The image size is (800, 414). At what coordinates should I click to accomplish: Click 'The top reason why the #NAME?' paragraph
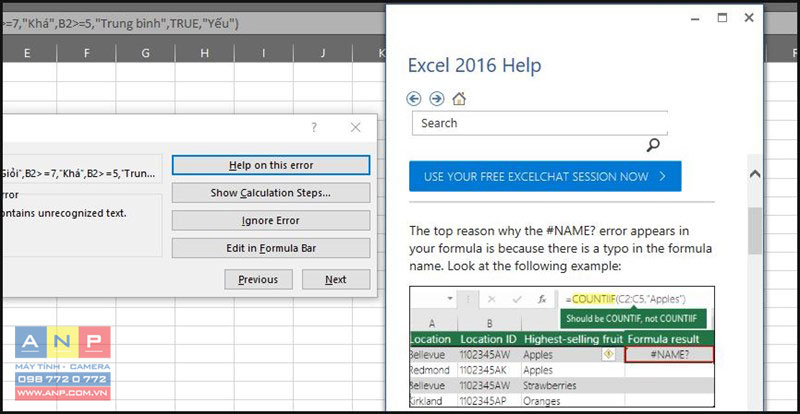click(x=560, y=249)
